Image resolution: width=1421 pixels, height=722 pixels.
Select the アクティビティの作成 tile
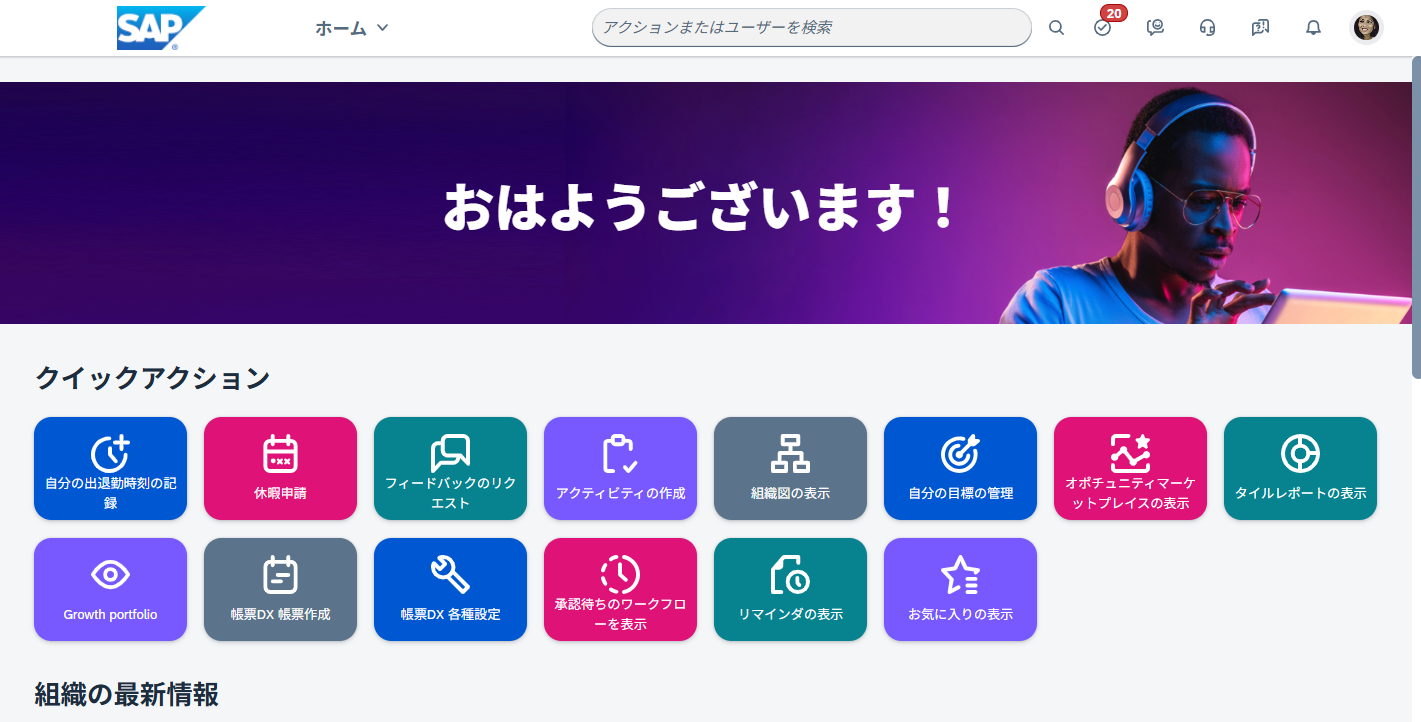620,468
